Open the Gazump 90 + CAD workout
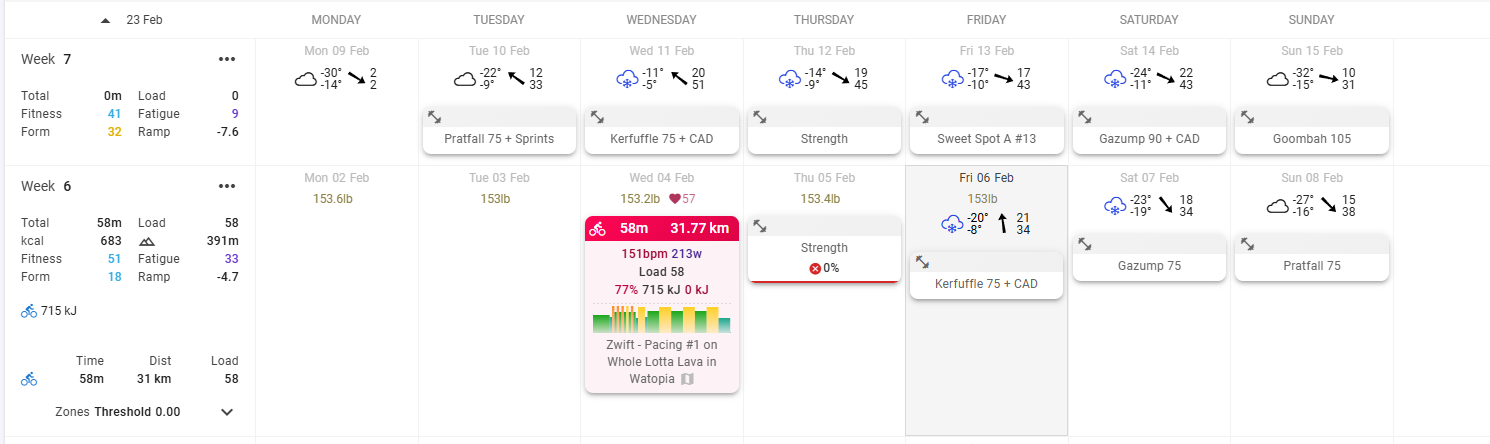This screenshot has width=1490, height=444. coord(1148,139)
